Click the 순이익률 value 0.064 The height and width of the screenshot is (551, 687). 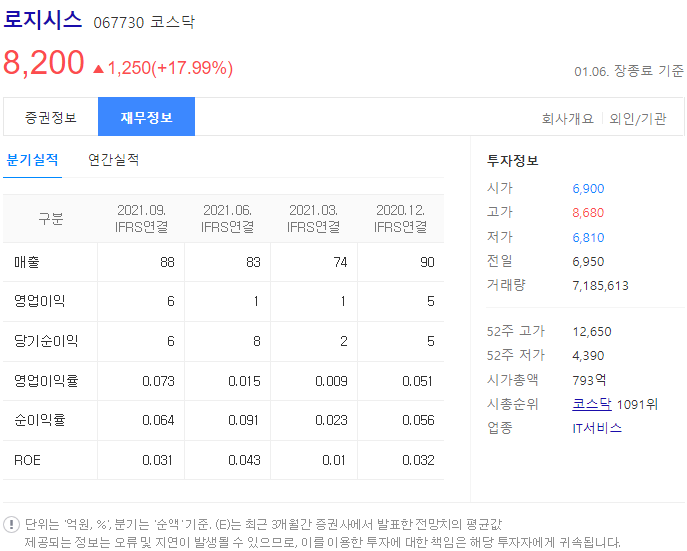pyautogui.click(x=158, y=420)
